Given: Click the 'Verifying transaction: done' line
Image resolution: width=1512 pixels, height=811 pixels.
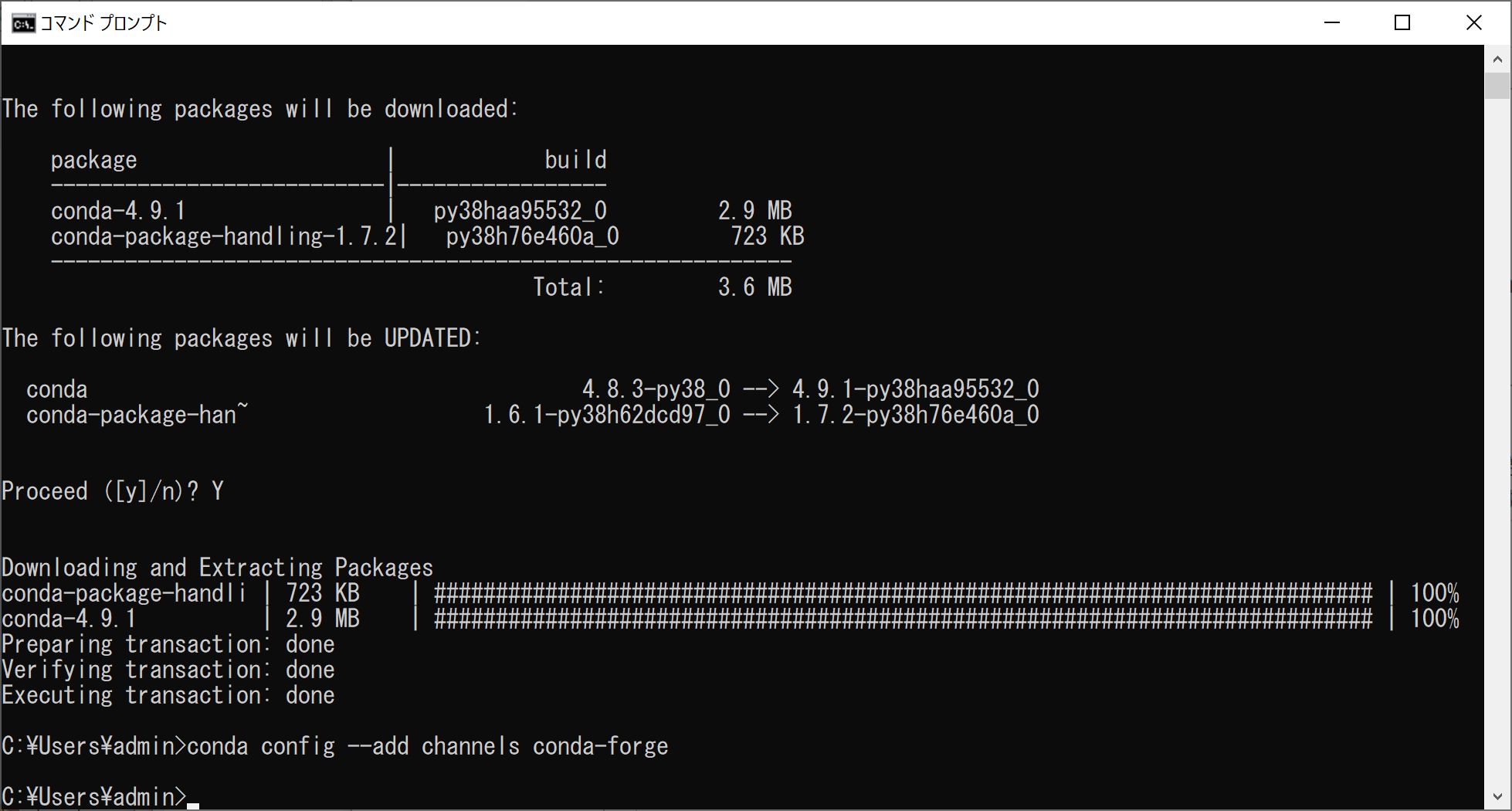Looking at the screenshot, I should (x=168, y=670).
